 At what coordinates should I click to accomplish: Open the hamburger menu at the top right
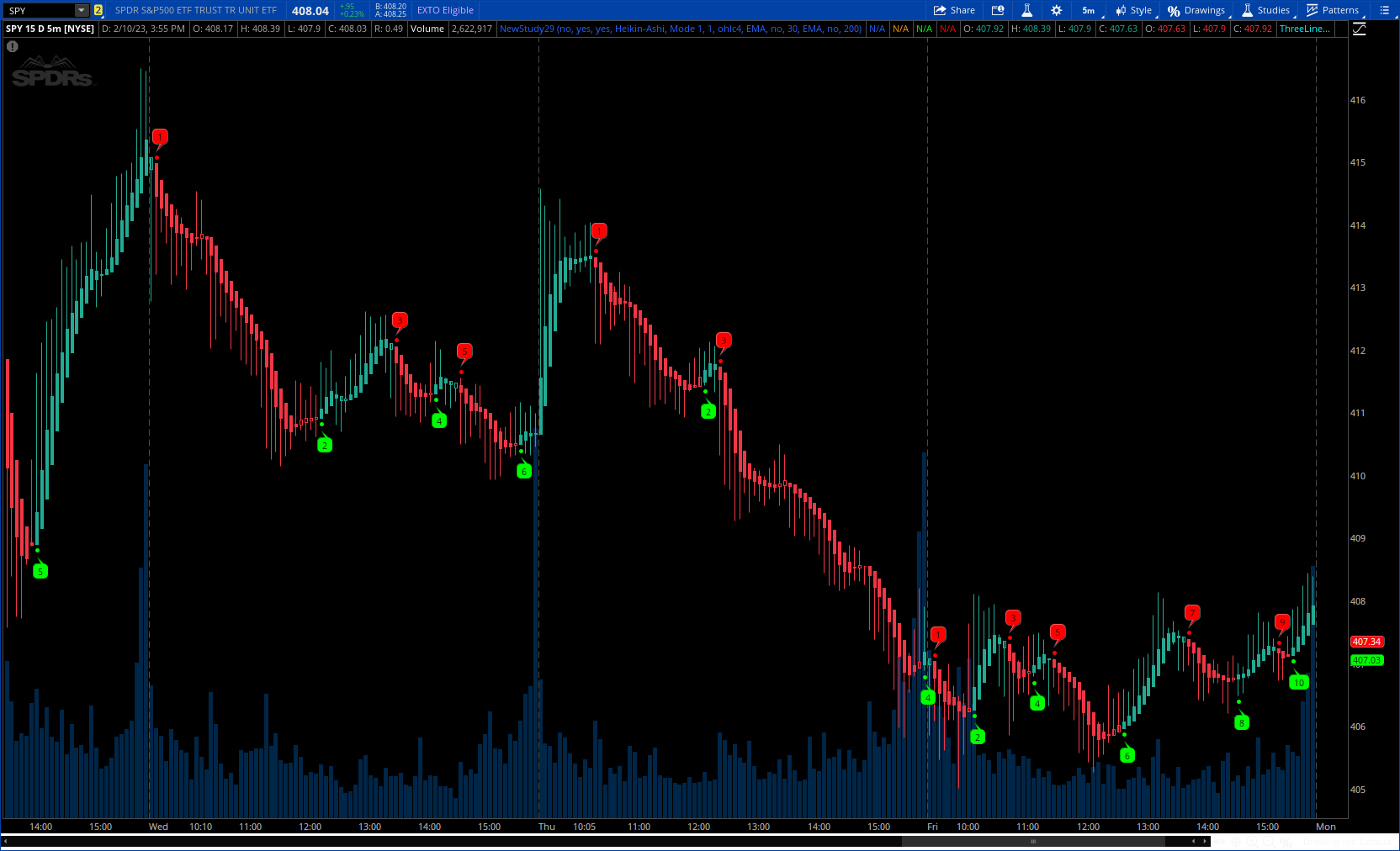click(x=1387, y=10)
